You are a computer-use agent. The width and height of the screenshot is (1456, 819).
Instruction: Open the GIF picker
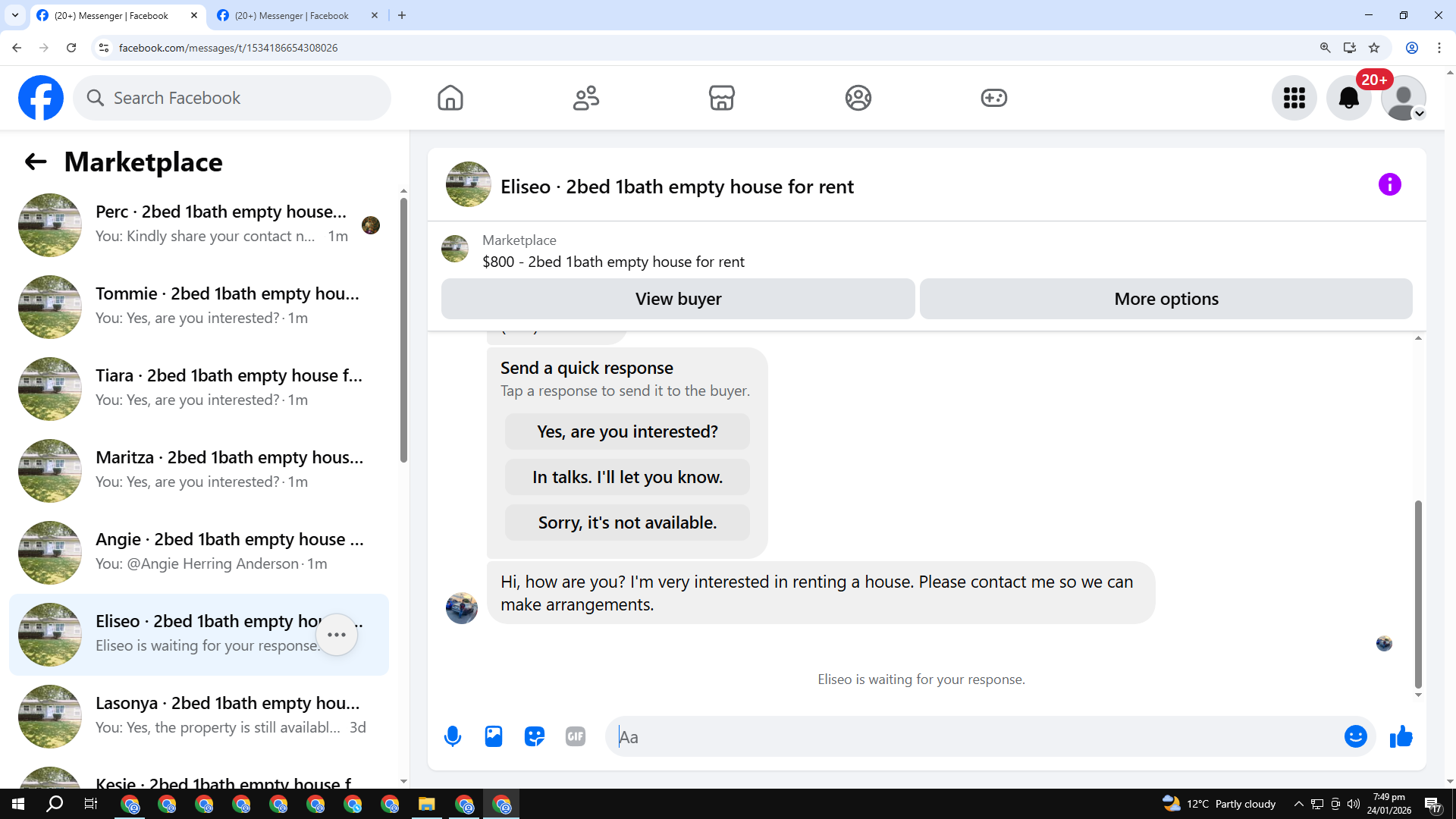click(576, 736)
